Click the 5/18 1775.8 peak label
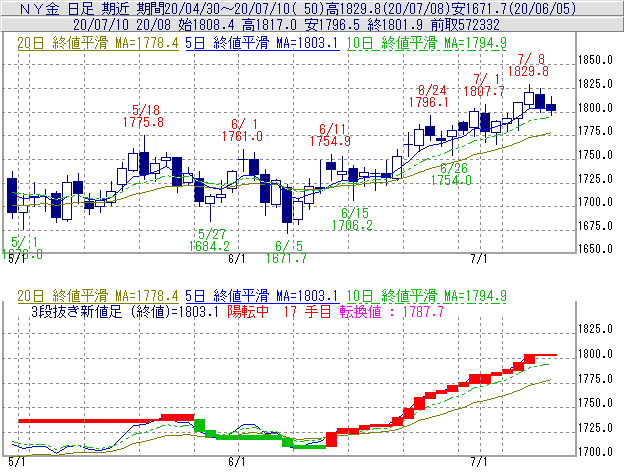The width and height of the screenshot is (624, 474). [143, 116]
